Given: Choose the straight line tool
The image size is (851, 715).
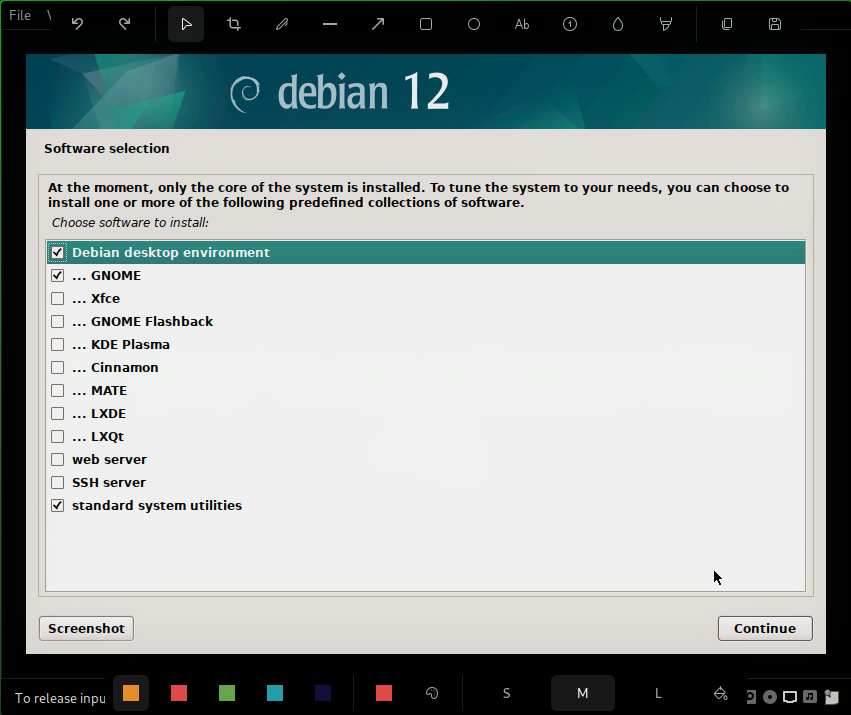Looking at the screenshot, I should click(329, 23).
